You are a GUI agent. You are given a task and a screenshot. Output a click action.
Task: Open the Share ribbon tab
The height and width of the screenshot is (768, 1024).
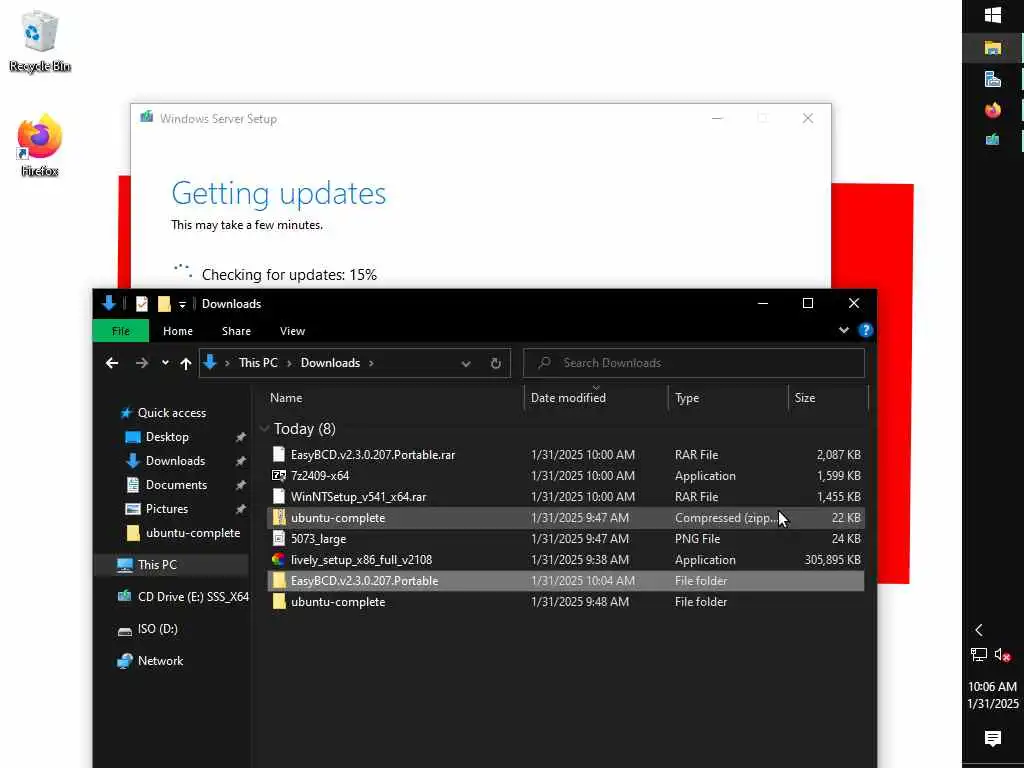[236, 331]
